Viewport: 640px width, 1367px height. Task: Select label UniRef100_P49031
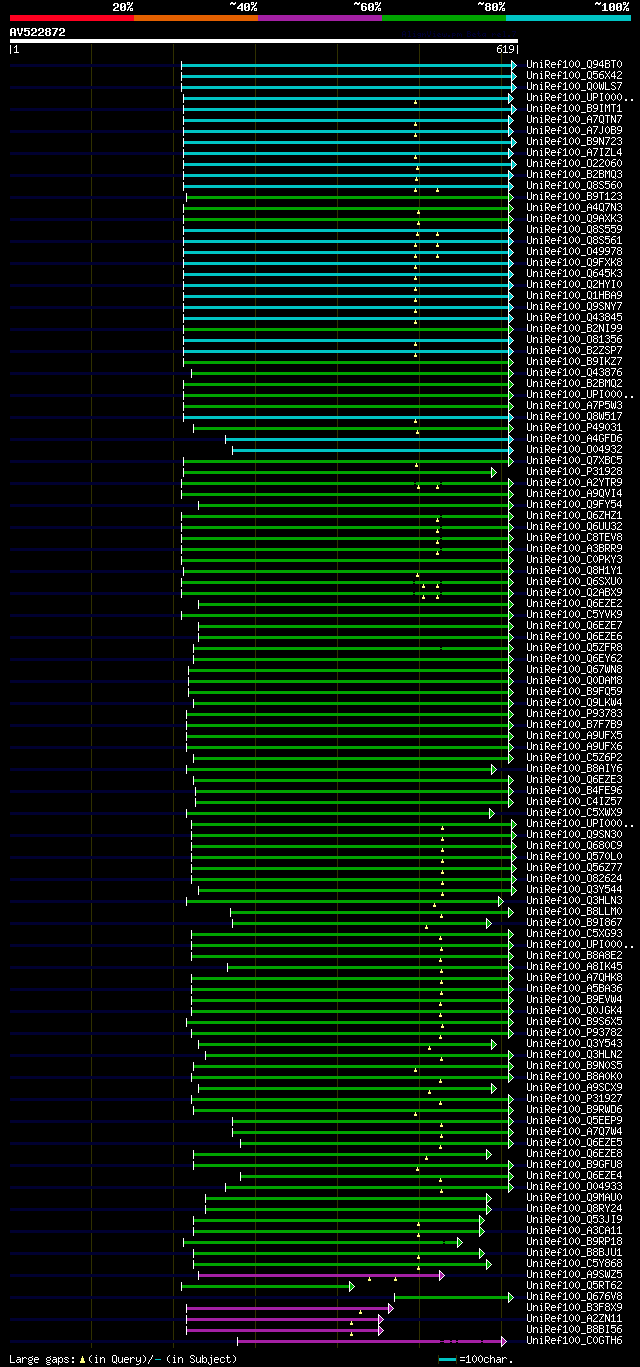(574, 428)
